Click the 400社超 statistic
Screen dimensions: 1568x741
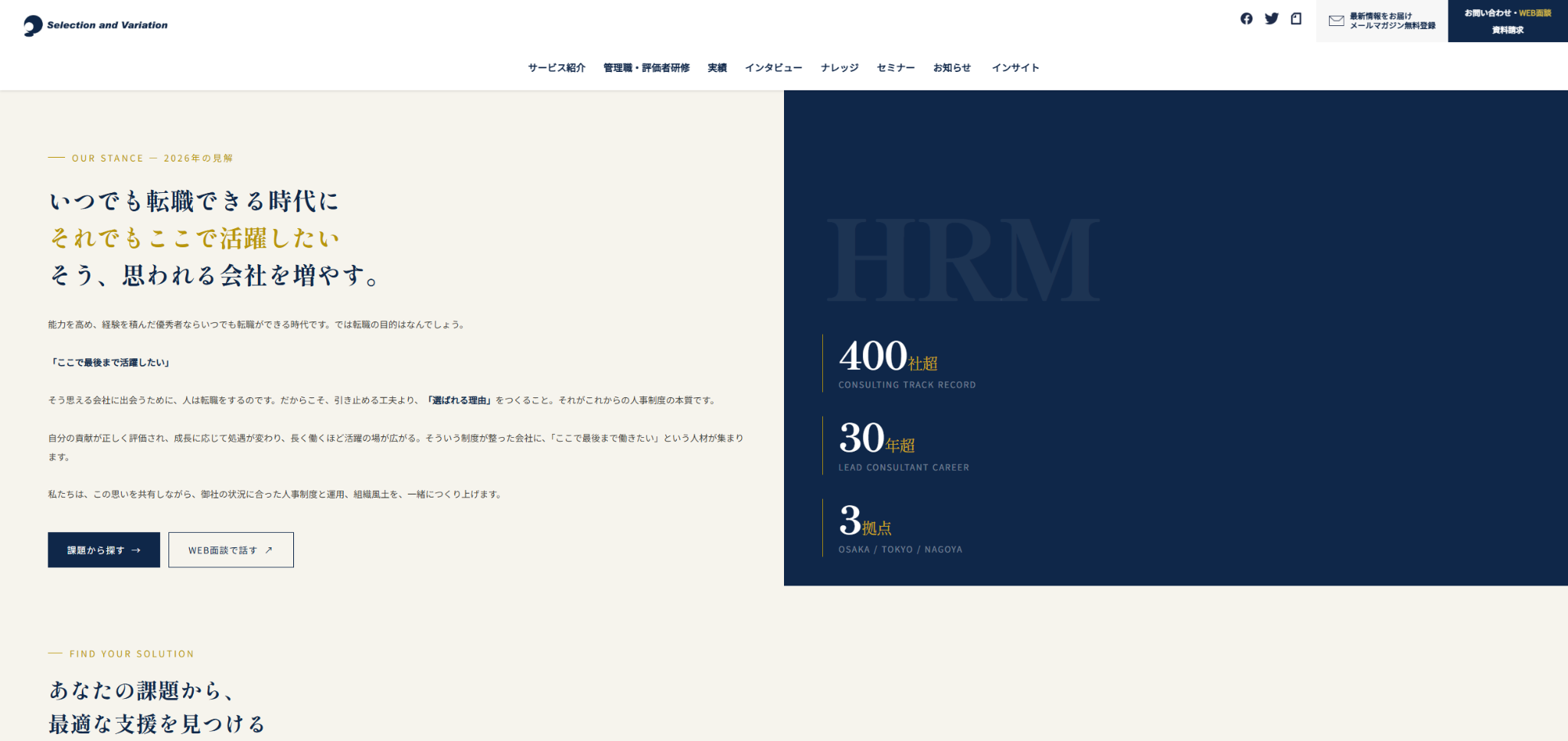[x=888, y=357]
